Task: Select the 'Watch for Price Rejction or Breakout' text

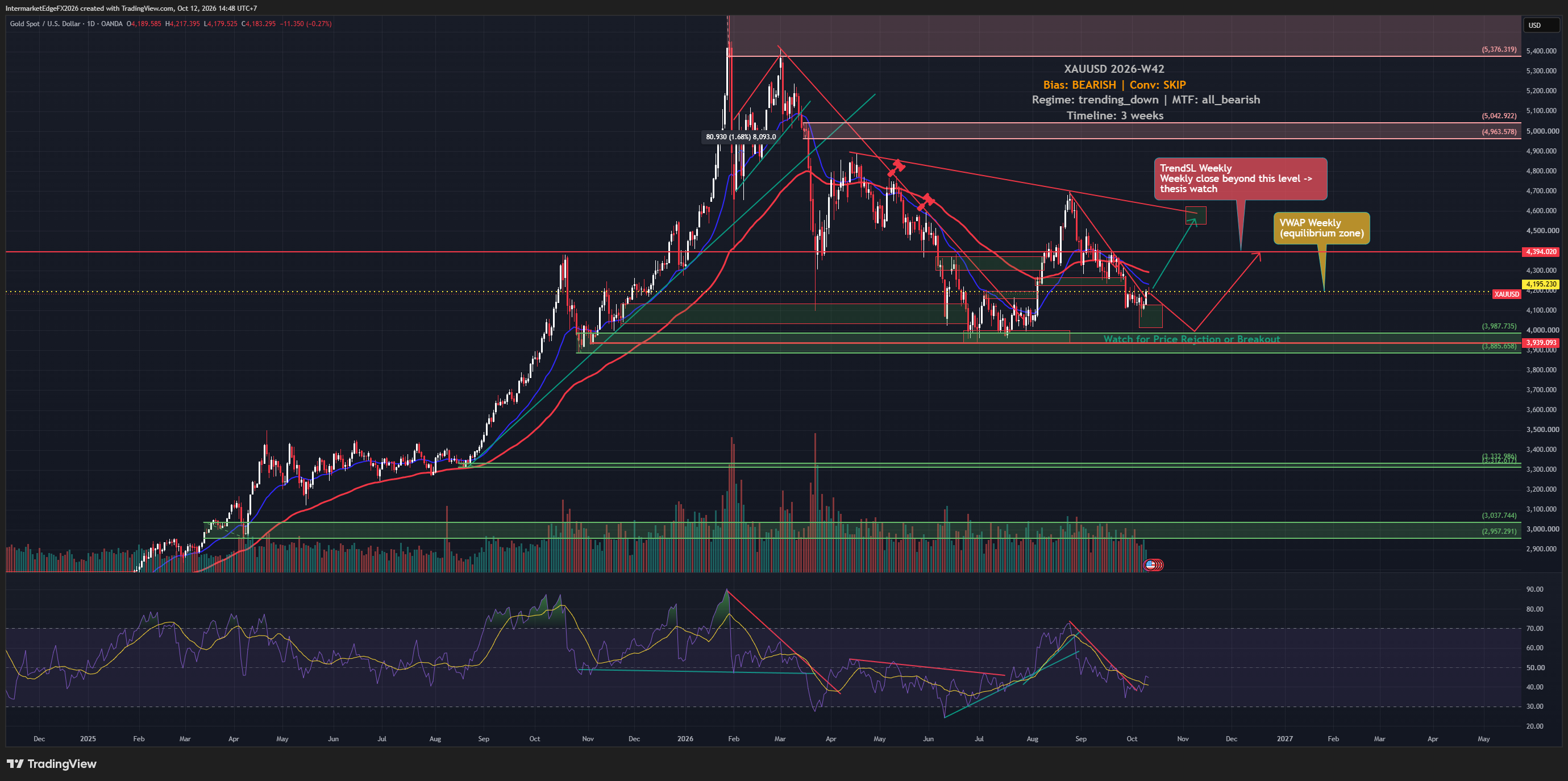Action: click(1192, 339)
